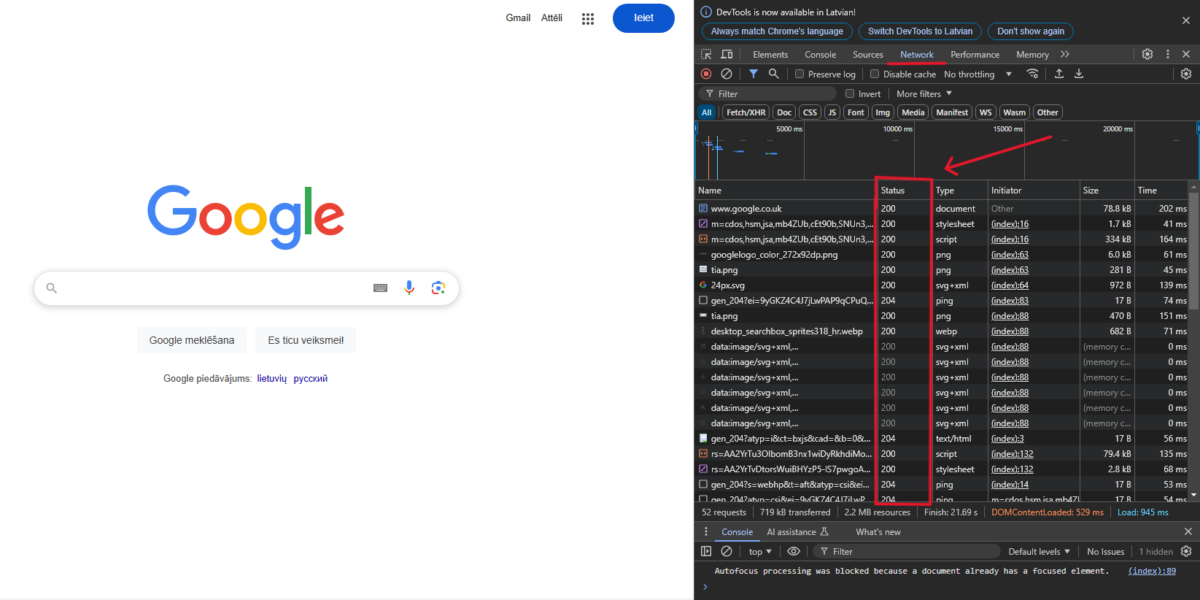Click Switch DevTools to Latvian button
The image size is (1200, 600).
tap(920, 31)
